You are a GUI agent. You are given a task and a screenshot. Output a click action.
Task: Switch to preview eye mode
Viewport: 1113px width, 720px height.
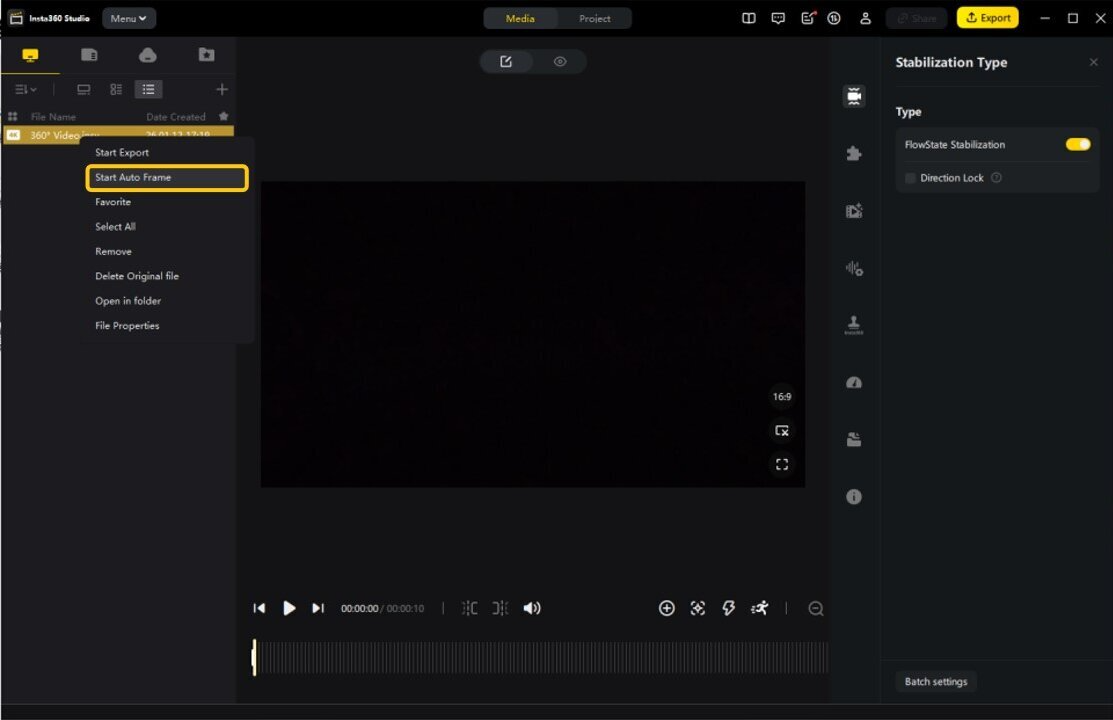pos(560,62)
